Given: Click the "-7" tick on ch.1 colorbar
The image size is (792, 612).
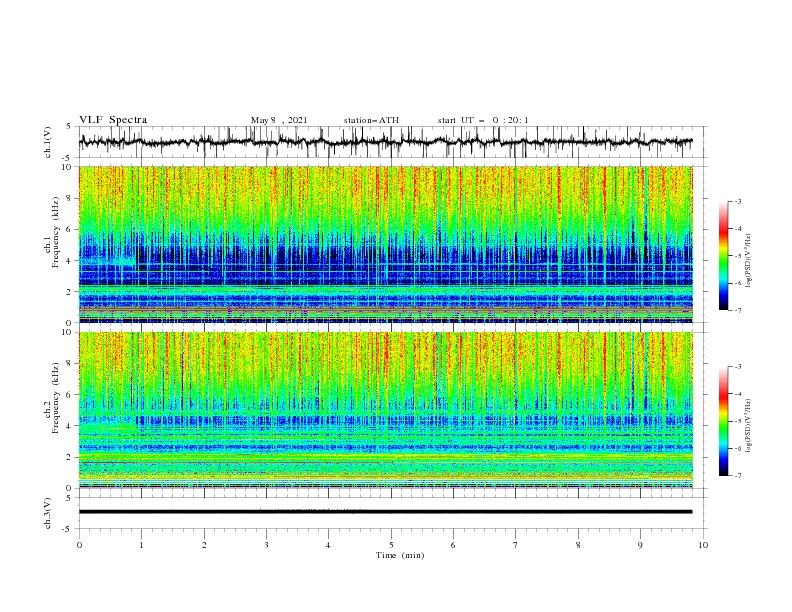Looking at the screenshot, I should (738, 310).
